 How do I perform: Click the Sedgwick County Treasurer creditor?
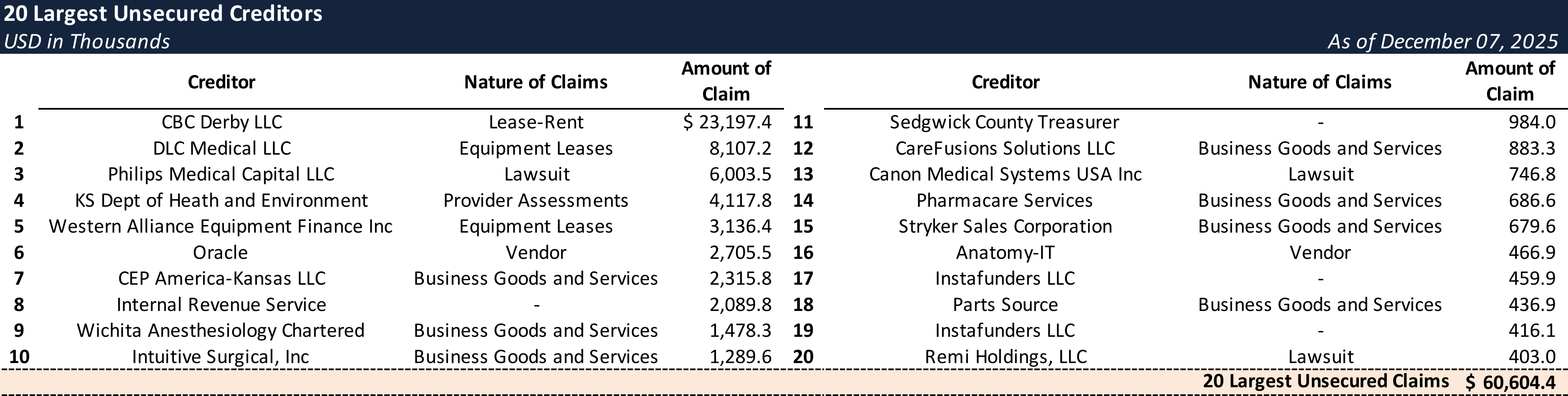tap(1004, 122)
